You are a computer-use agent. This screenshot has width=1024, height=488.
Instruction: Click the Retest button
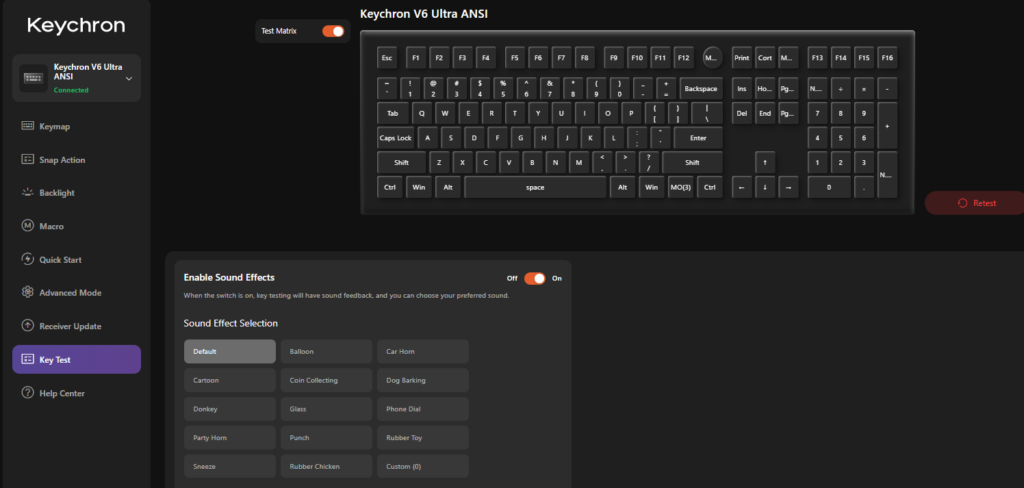pyautogui.click(x=974, y=203)
